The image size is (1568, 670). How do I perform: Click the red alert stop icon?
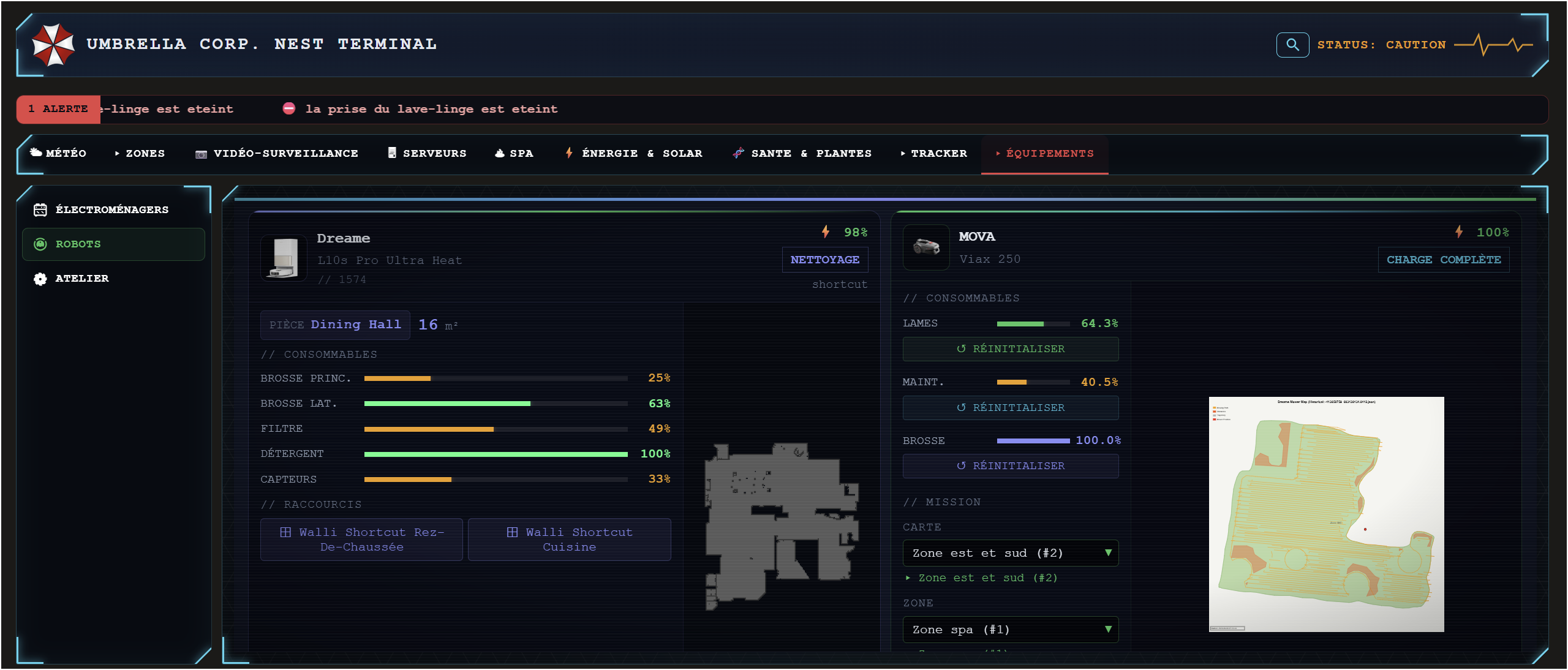tap(289, 108)
